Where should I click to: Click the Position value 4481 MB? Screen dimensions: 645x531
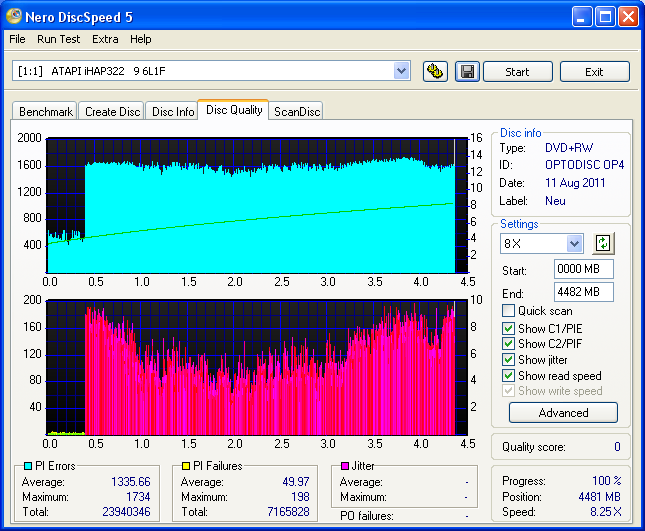(599, 497)
